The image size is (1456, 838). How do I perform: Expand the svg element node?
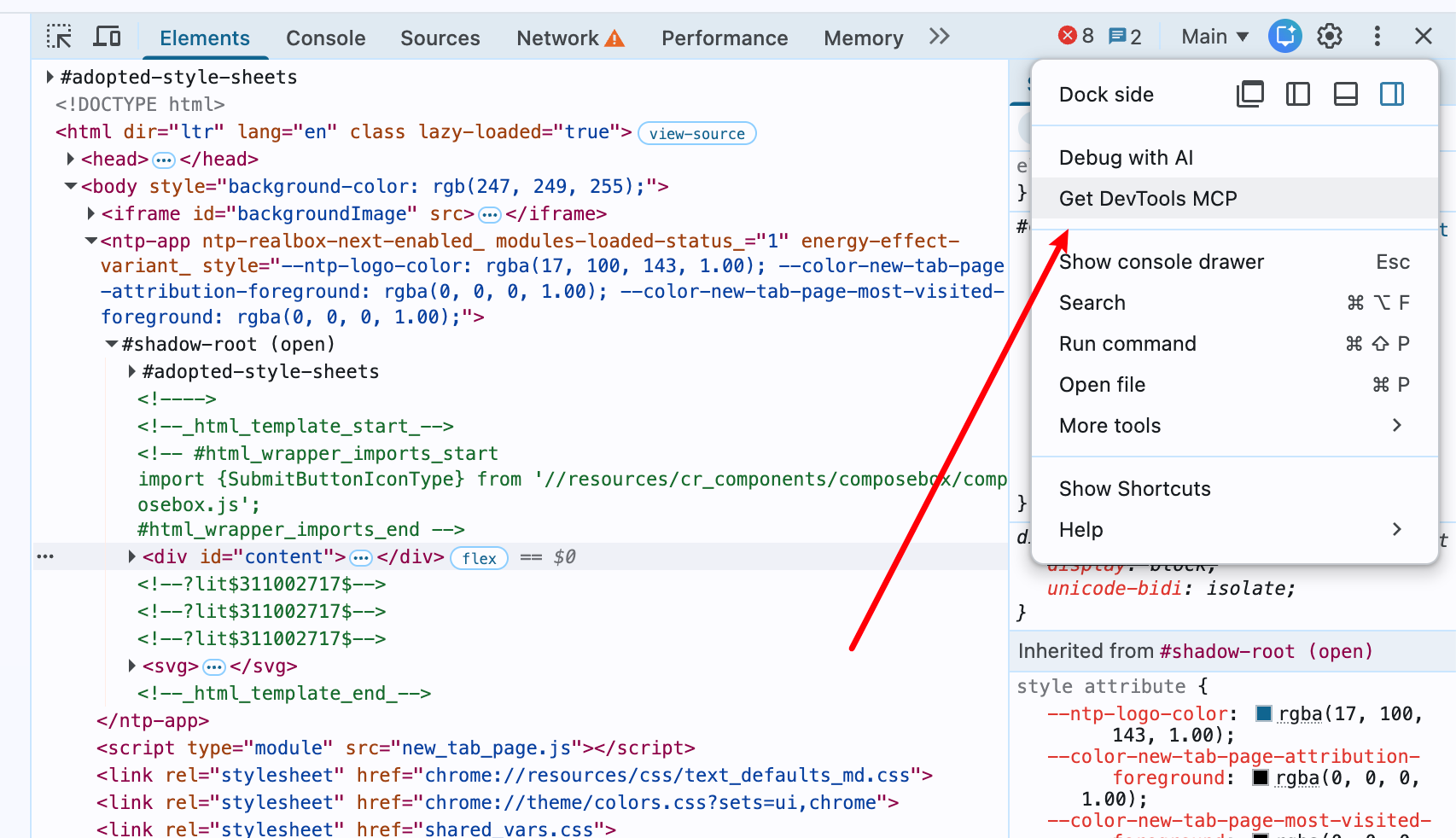coord(131,666)
